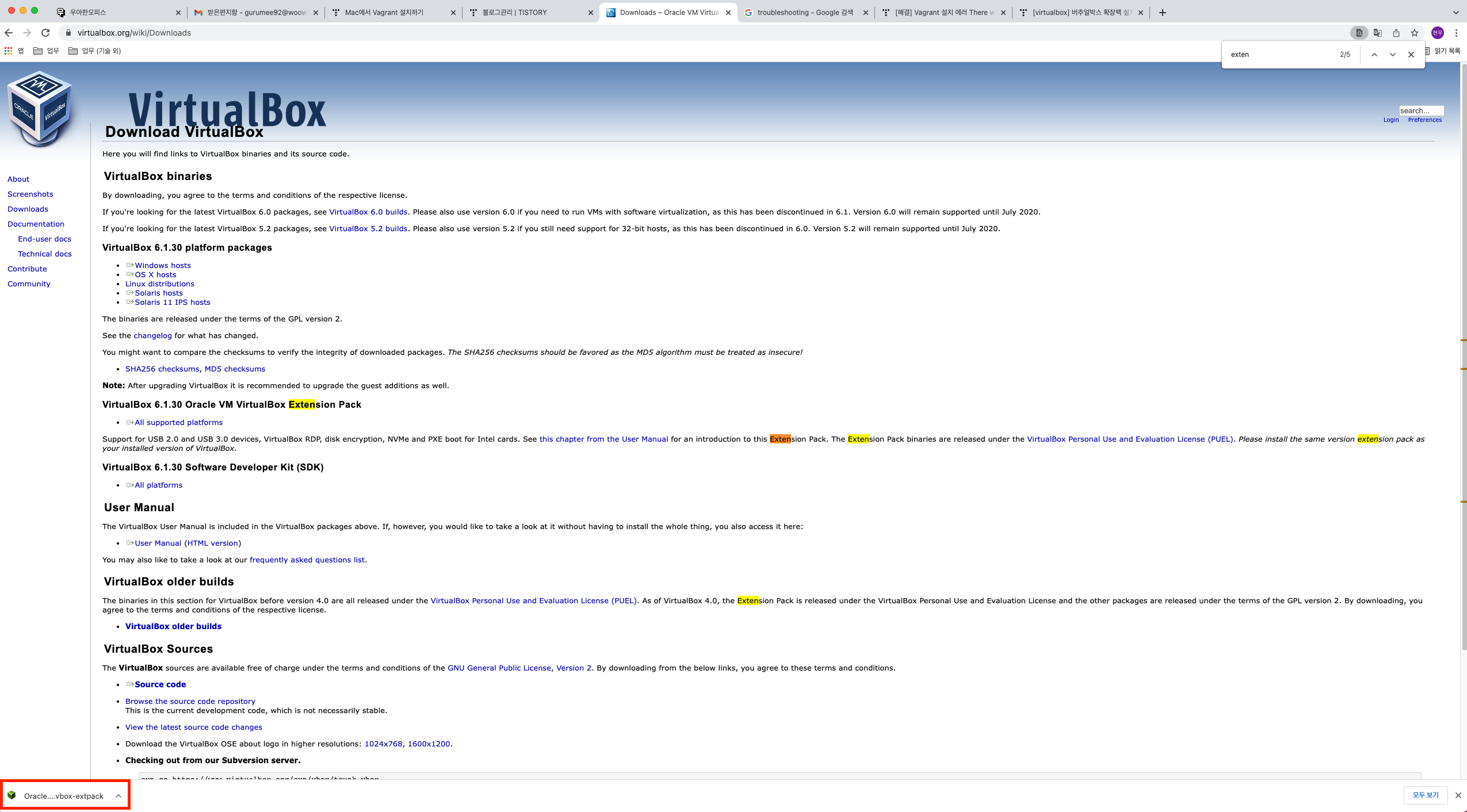Close the Downloads – Oracle VM VirtualBox tab
1467x812 pixels.
(728, 13)
